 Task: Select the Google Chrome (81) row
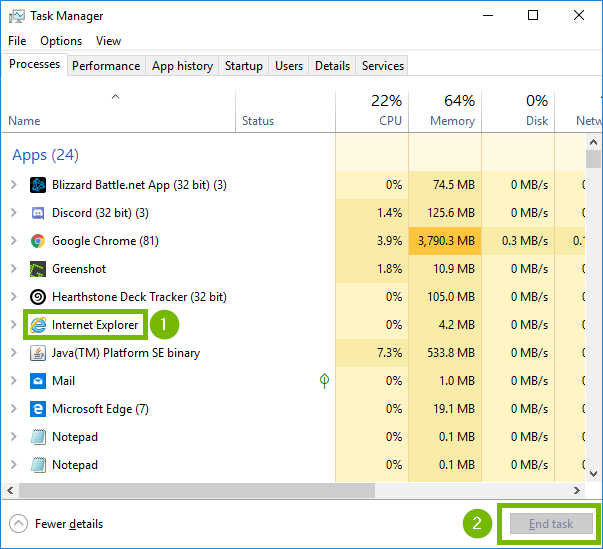(293, 241)
